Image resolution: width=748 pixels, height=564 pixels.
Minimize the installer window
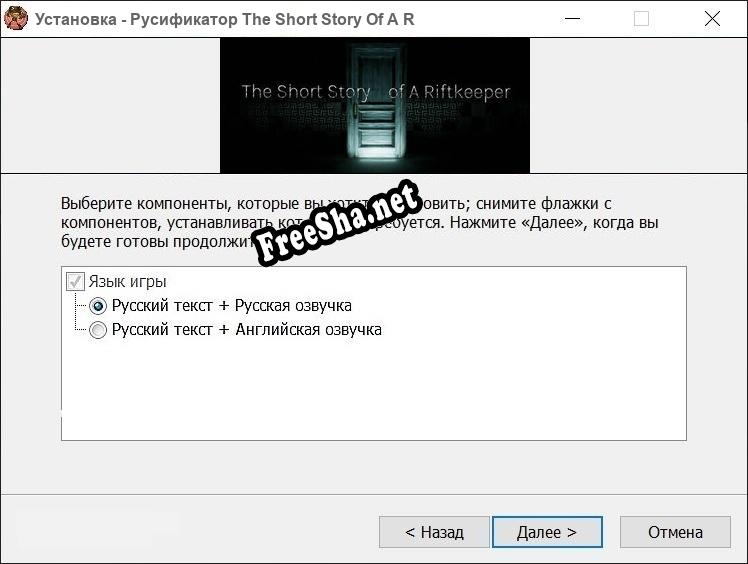[x=571, y=19]
